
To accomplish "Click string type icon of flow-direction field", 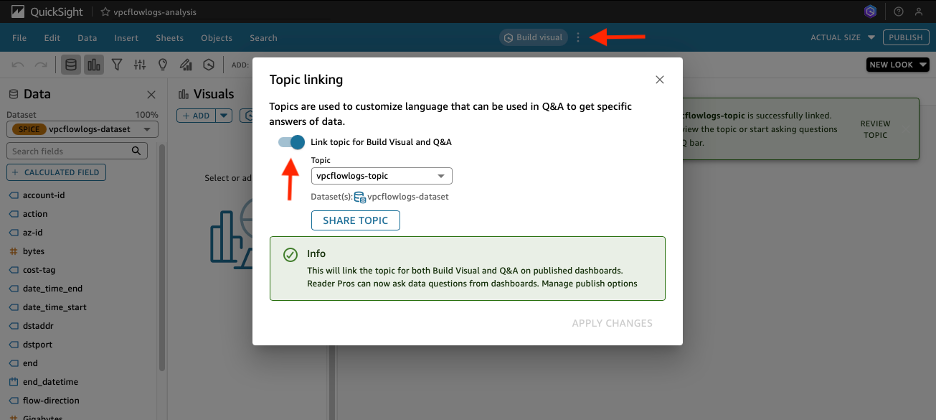I will pos(14,400).
